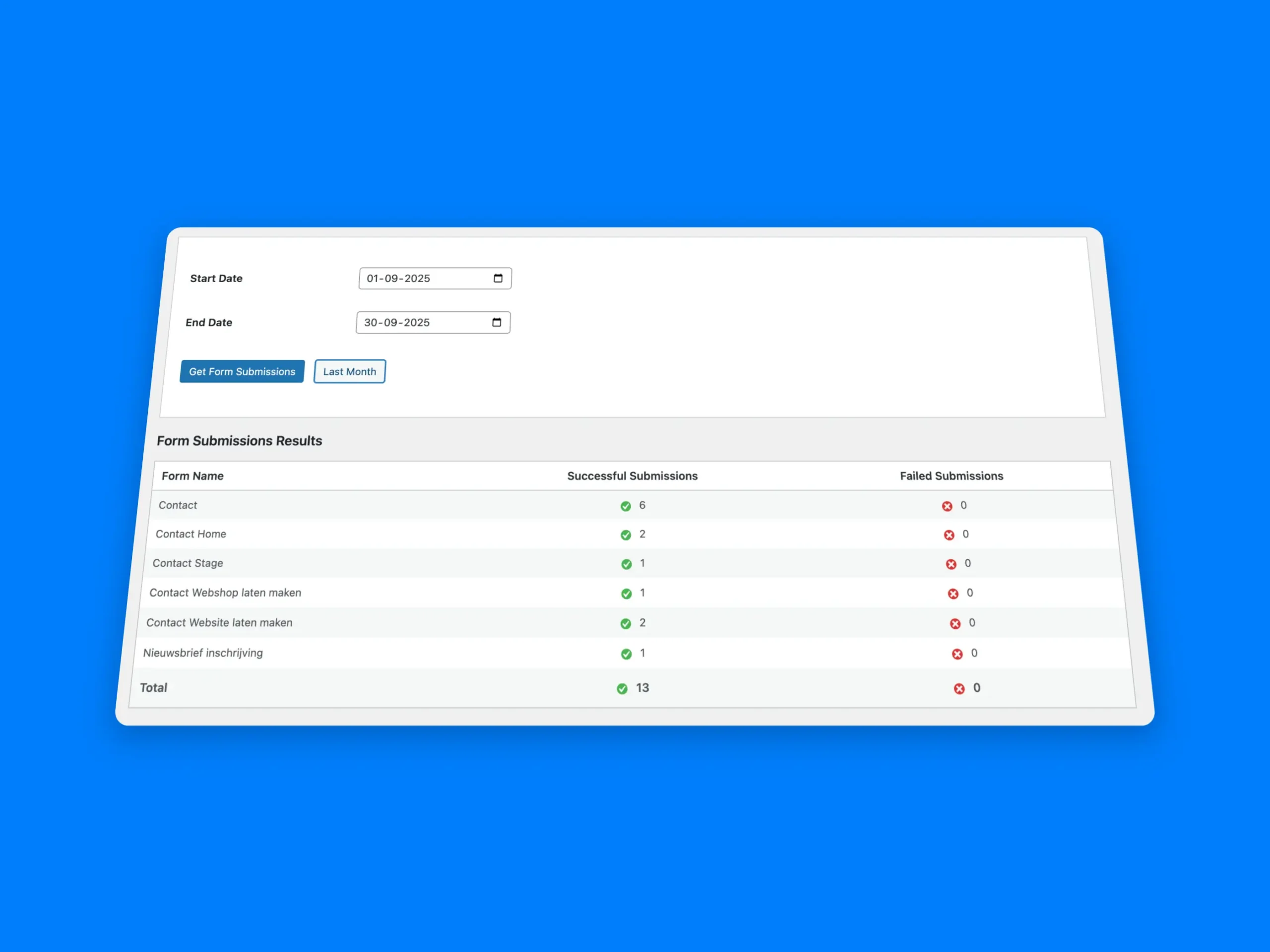Click the red failure icon in the Contact row
The width and height of the screenshot is (1270, 952).
pyautogui.click(x=948, y=506)
